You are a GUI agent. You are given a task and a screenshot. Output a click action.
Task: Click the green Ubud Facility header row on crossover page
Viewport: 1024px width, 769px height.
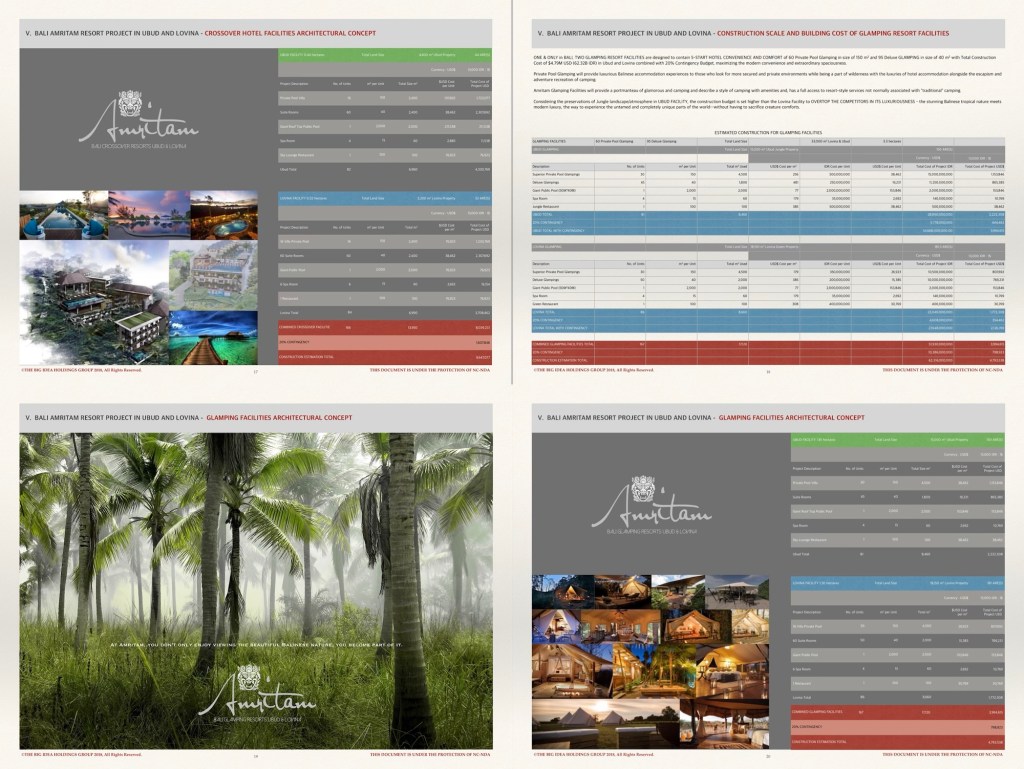(x=385, y=55)
